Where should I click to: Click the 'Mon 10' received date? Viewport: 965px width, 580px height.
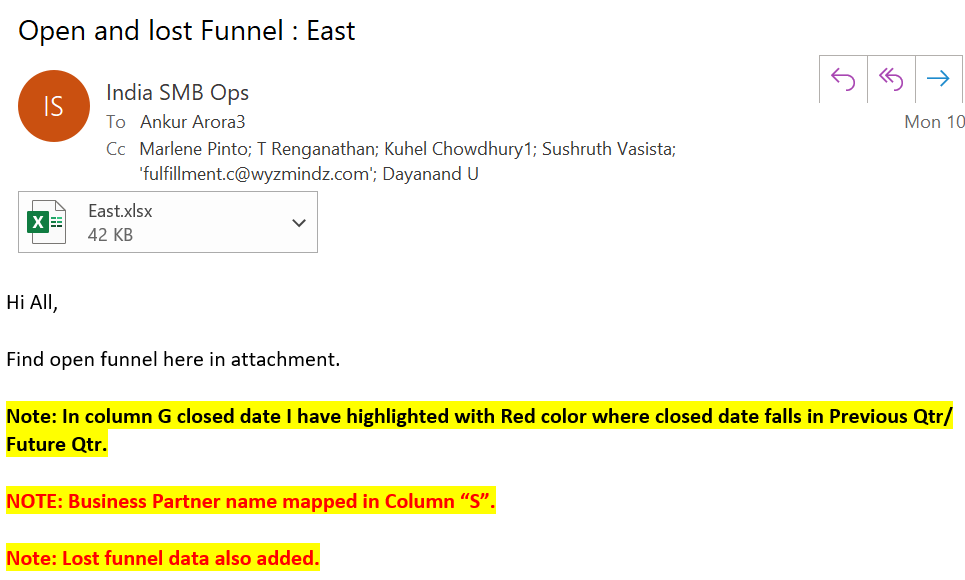click(x=934, y=122)
